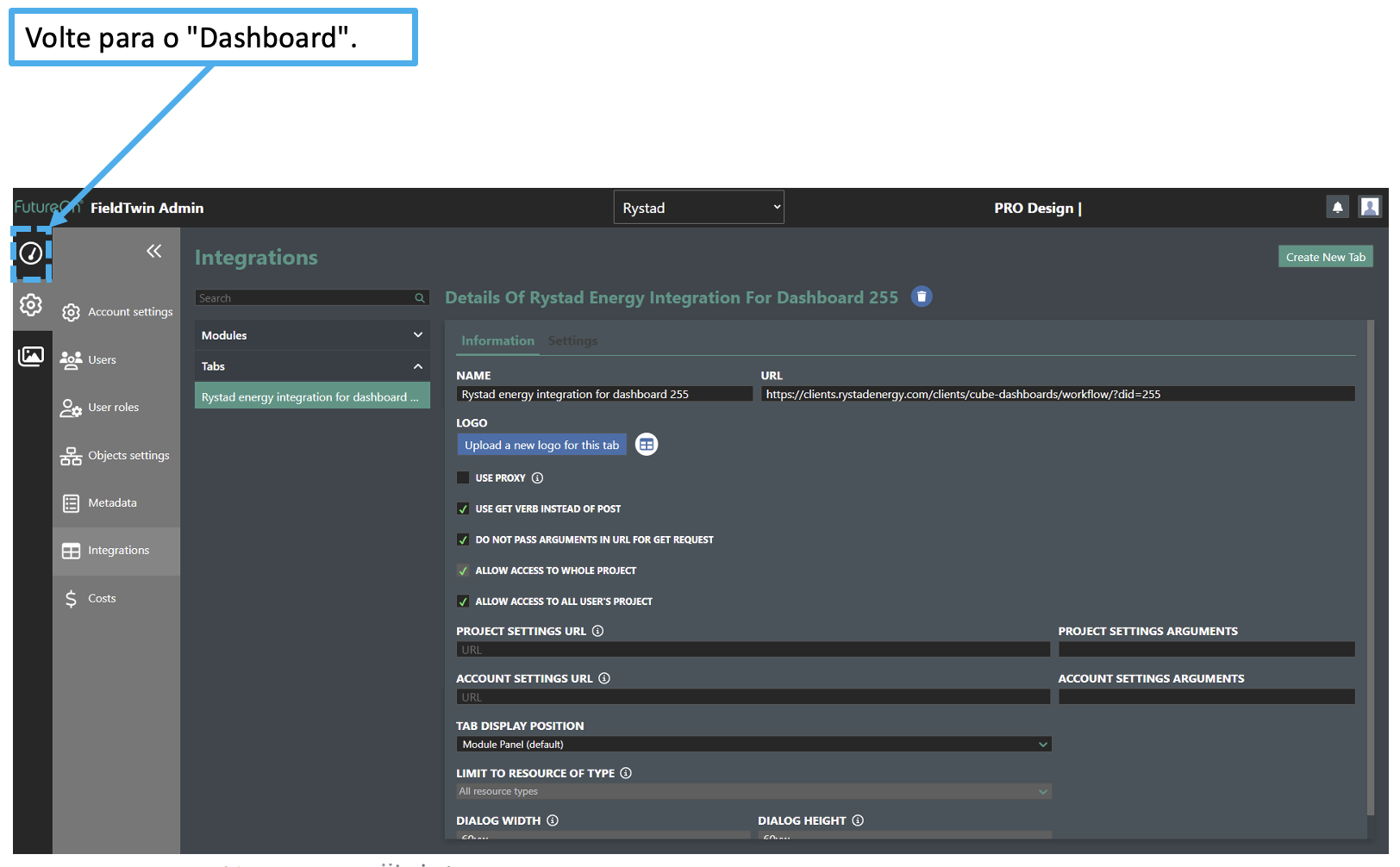Edit the NAME field
1400x867 pixels.
click(604, 394)
